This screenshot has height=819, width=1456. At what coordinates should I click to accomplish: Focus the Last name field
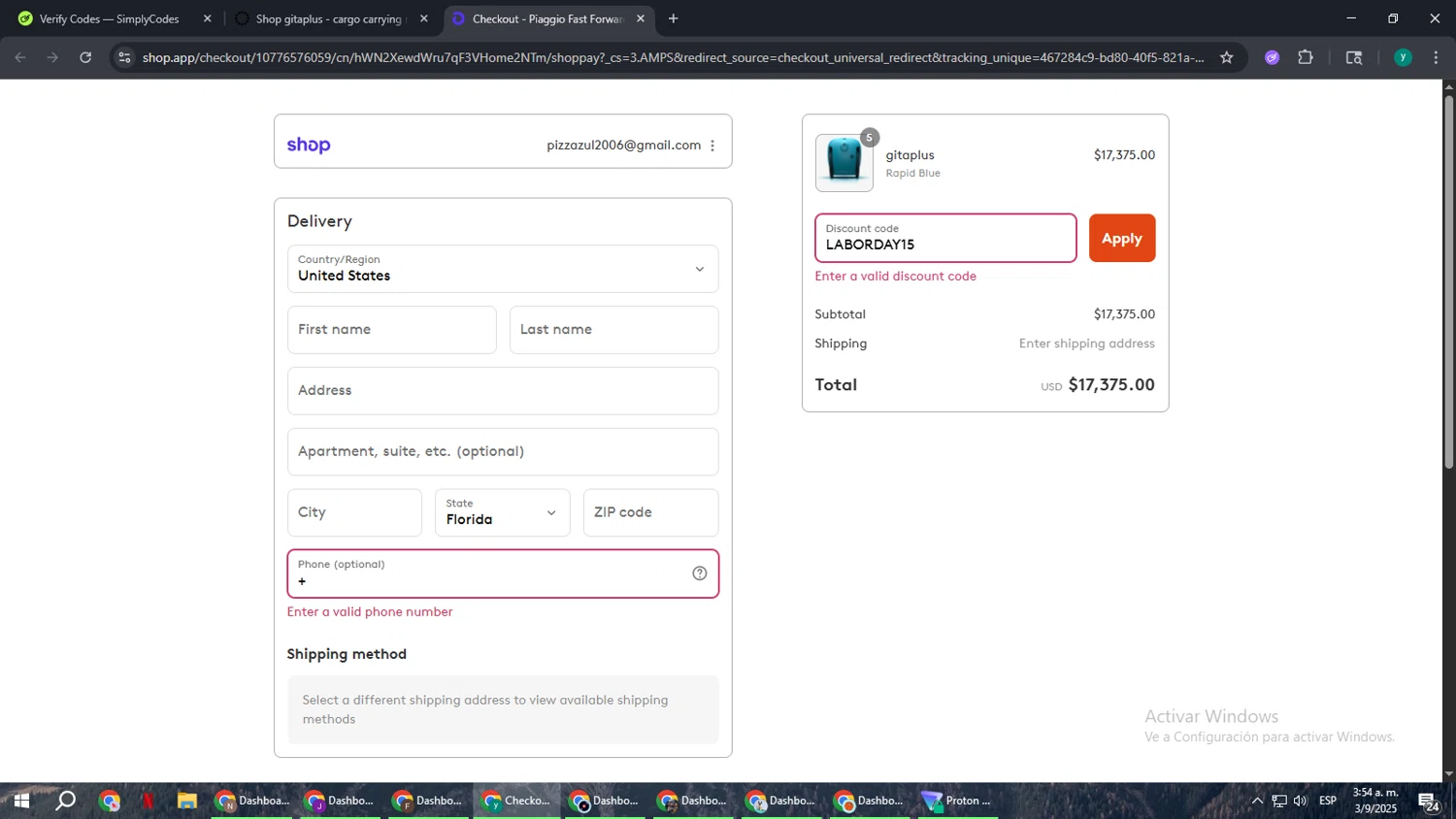pos(613,330)
